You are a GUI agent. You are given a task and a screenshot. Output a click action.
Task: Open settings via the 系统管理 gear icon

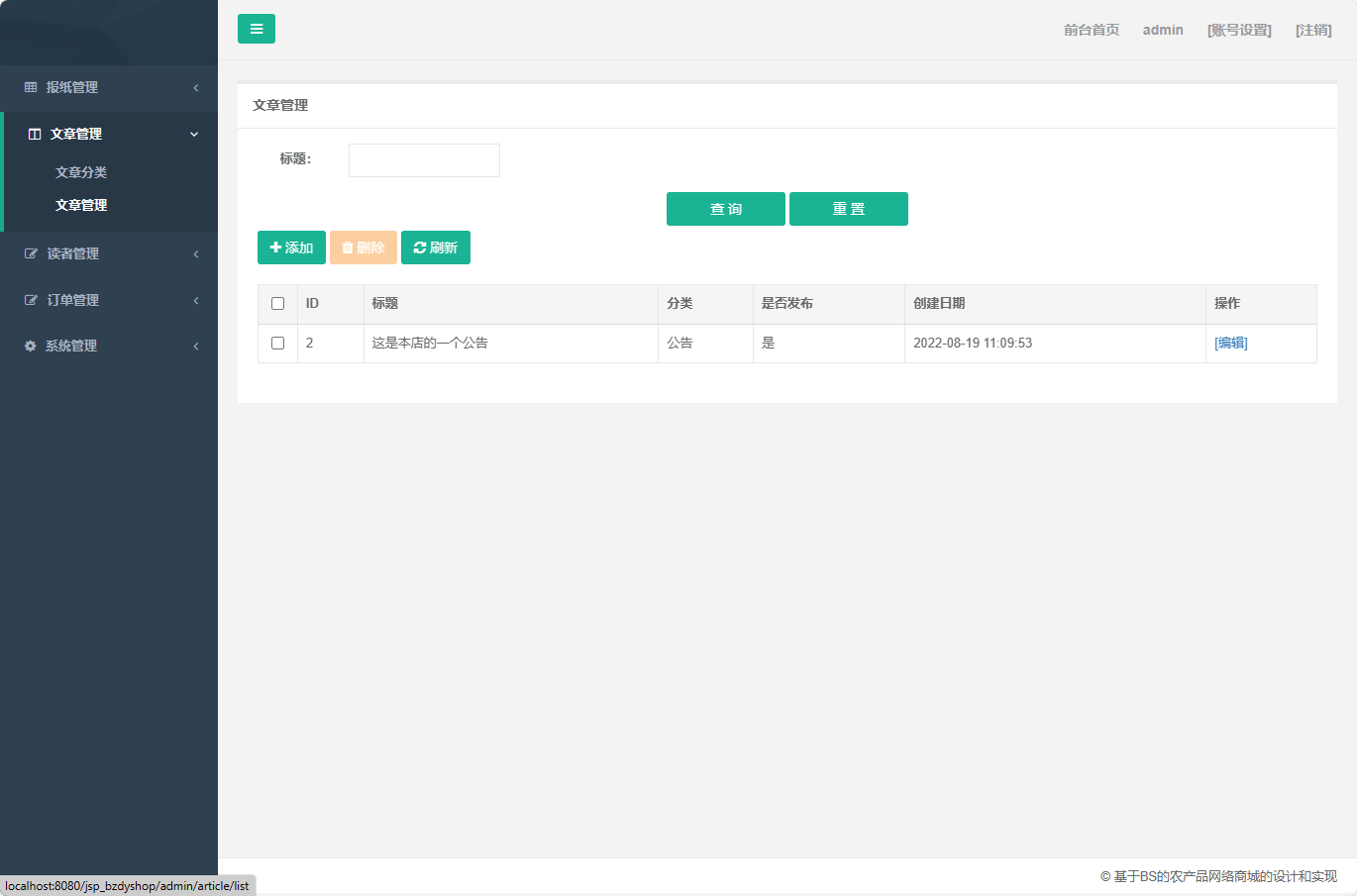pos(30,346)
